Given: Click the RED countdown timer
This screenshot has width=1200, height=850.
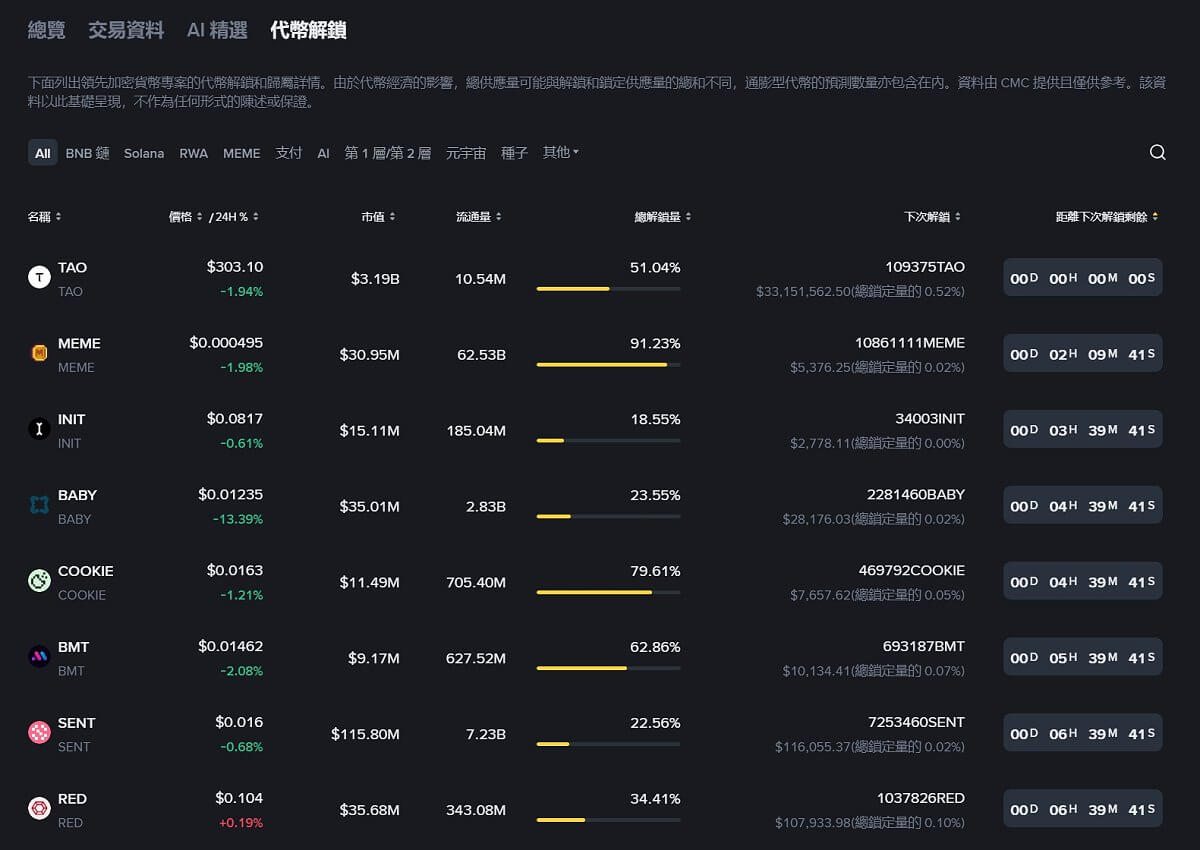Looking at the screenshot, I should [x=1083, y=810].
